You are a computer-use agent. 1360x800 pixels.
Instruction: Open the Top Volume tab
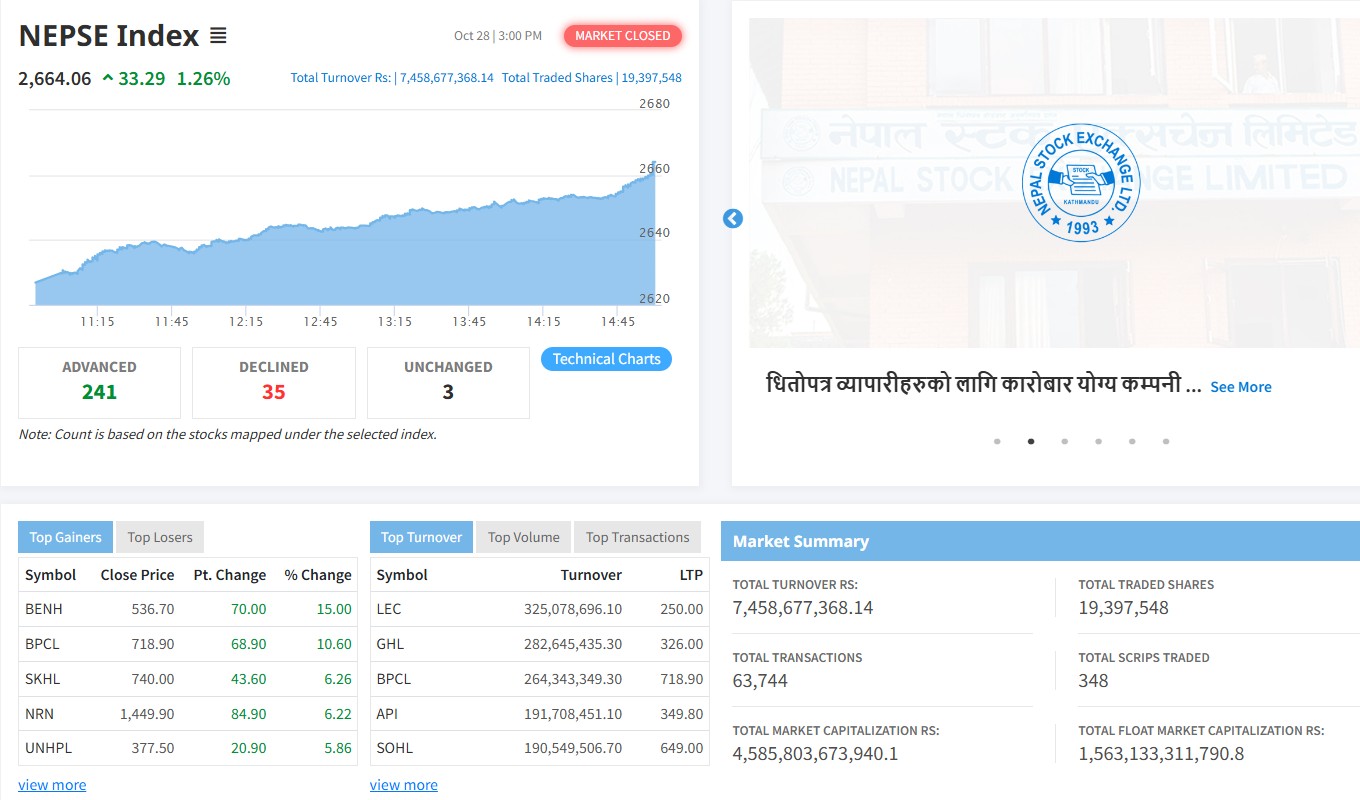point(524,537)
